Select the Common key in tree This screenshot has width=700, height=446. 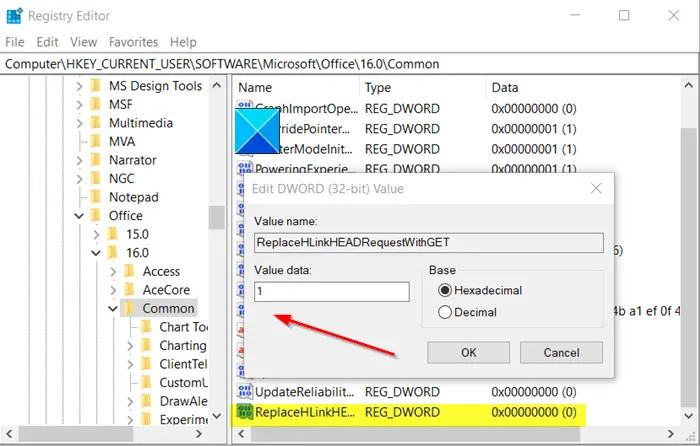(x=168, y=308)
